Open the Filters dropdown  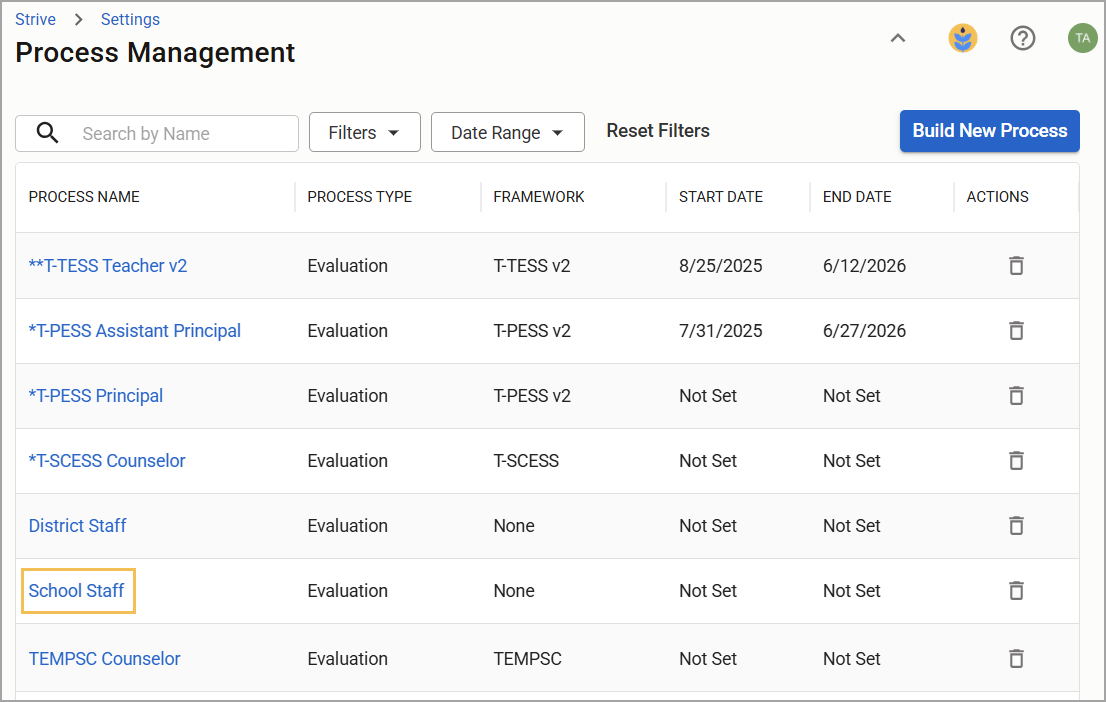365,132
